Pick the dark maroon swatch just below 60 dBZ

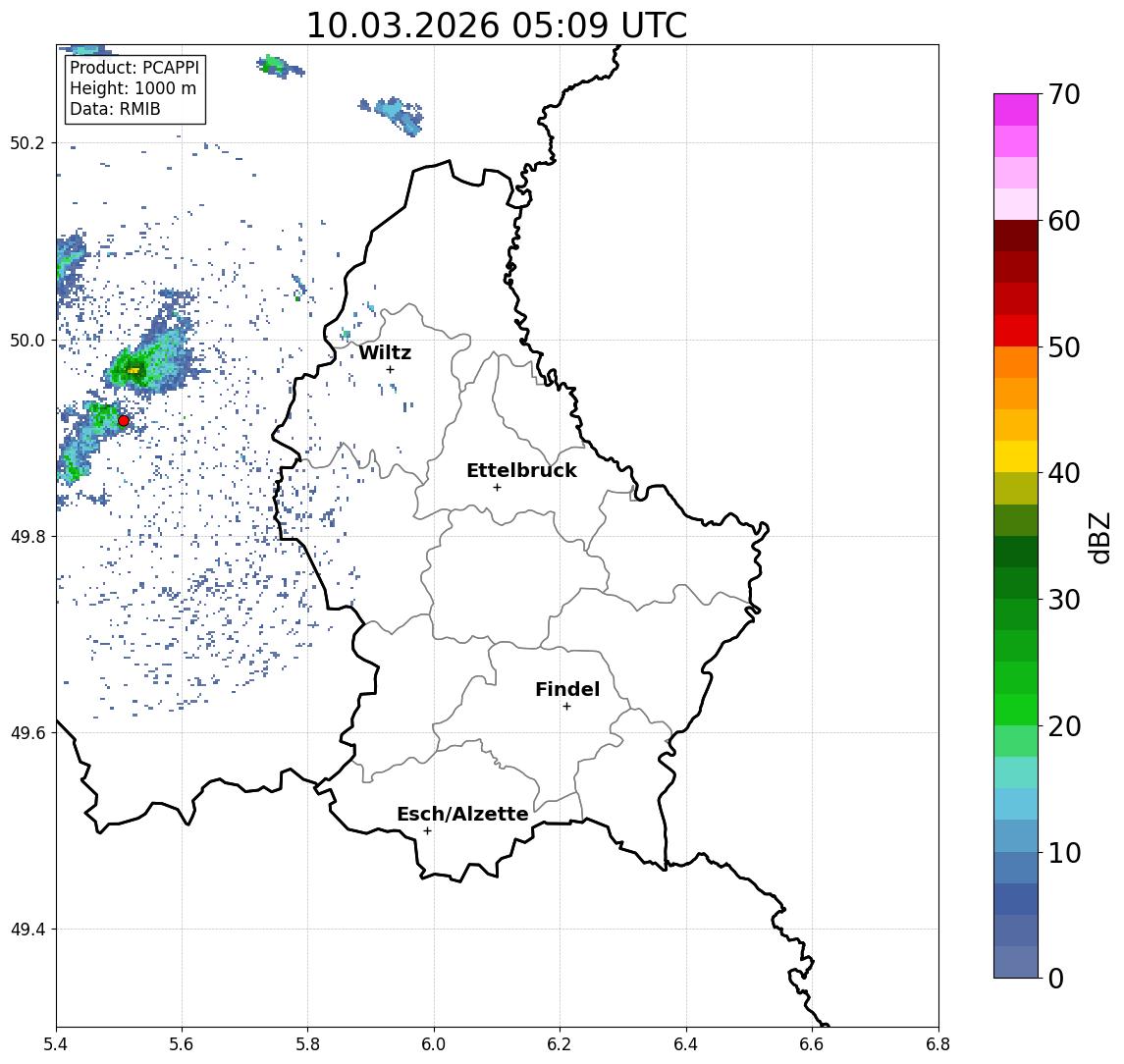point(1016,236)
